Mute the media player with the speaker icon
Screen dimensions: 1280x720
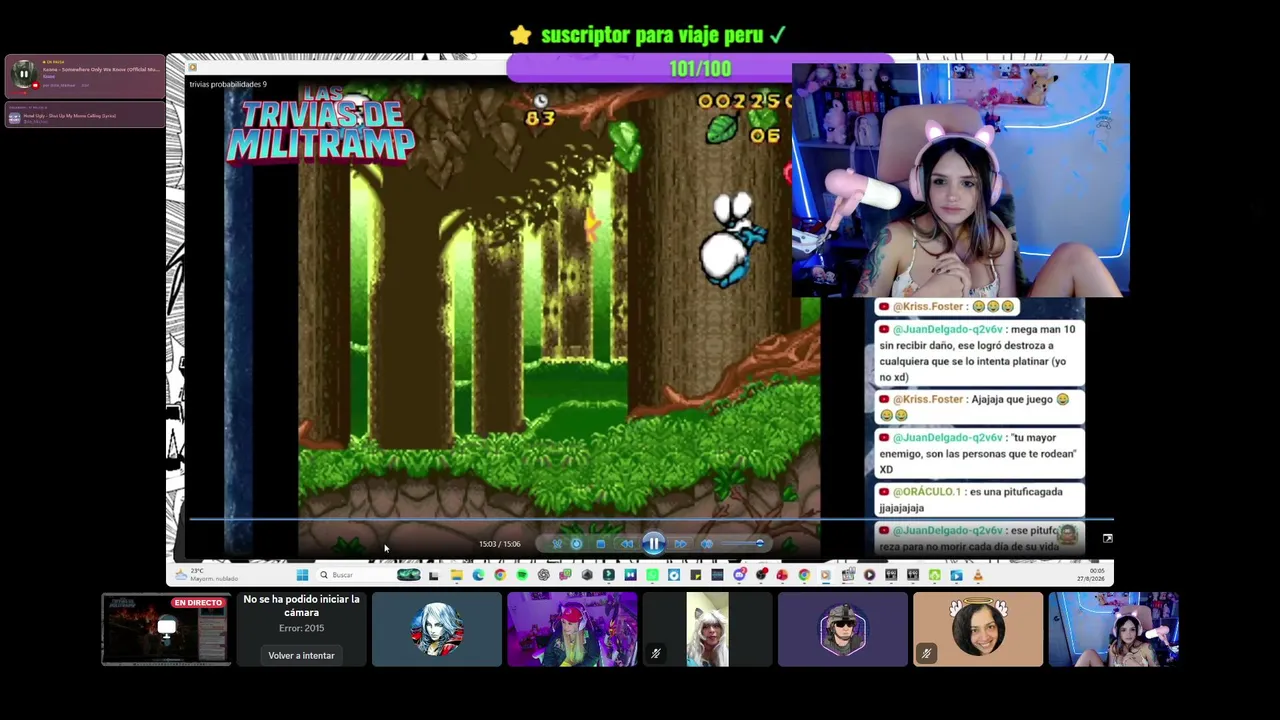pyautogui.click(x=707, y=544)
